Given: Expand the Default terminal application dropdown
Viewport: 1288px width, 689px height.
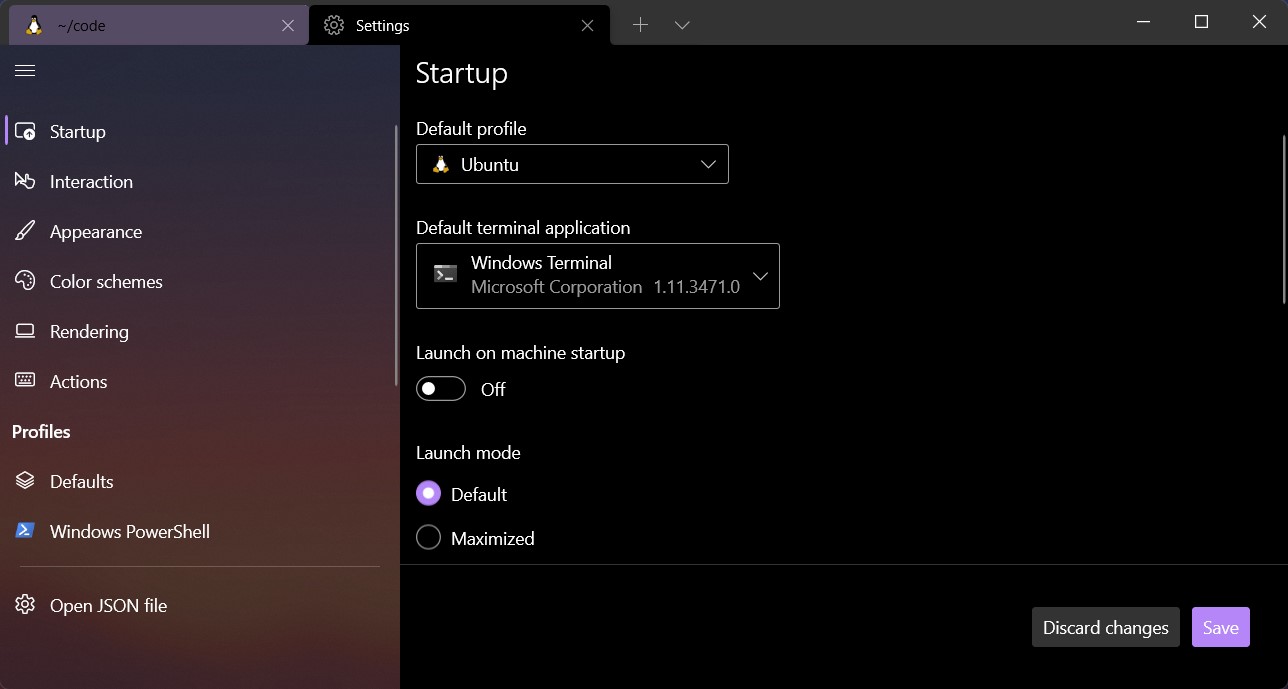Looking at the screenshot, I should (761, 276).
